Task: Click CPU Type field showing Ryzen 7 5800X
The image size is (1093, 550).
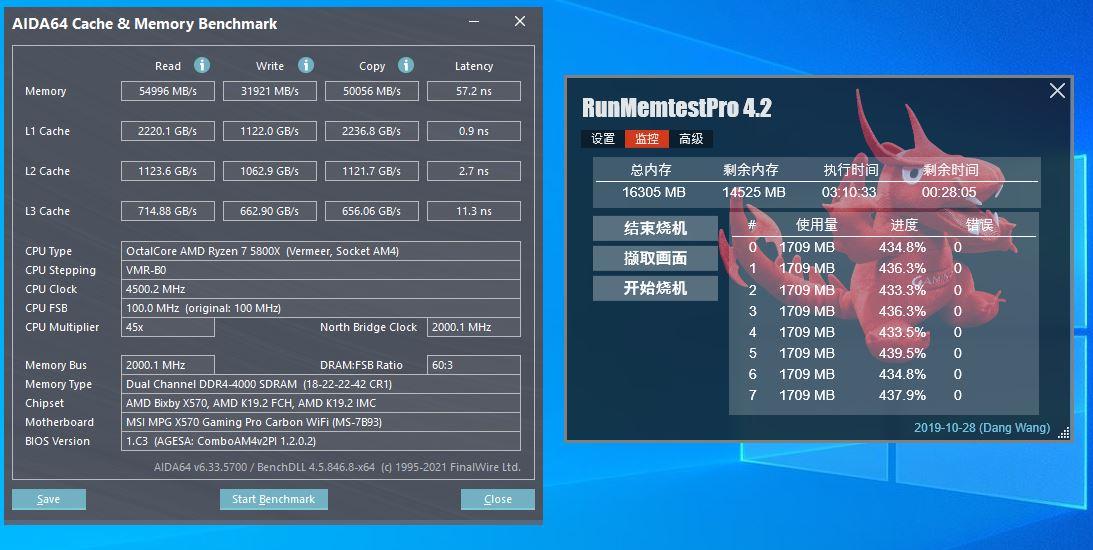Action: tap(321, 251)
